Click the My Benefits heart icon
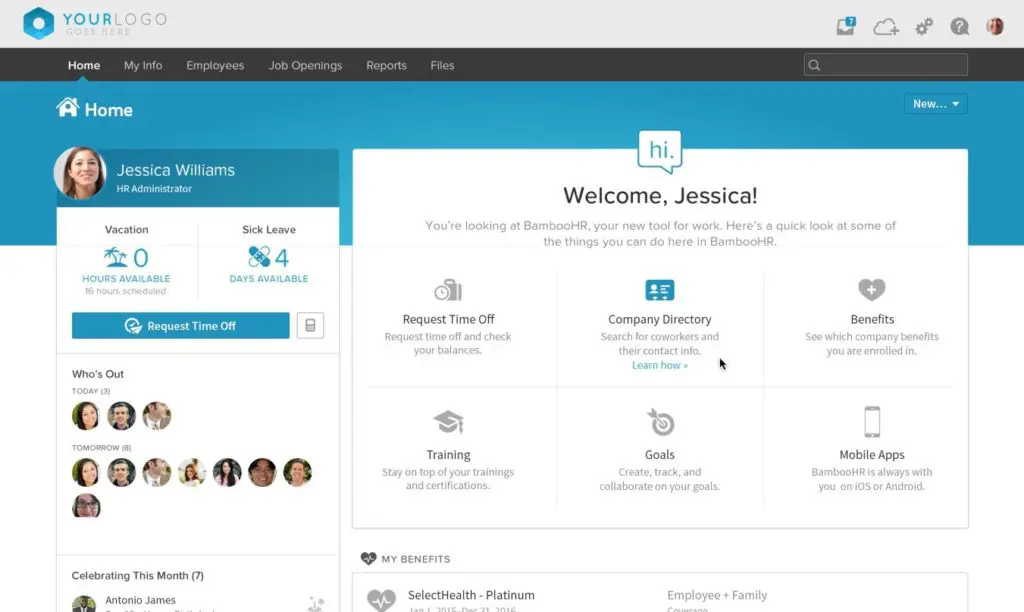Screen dimensions: 1024x612 point(368,558)
